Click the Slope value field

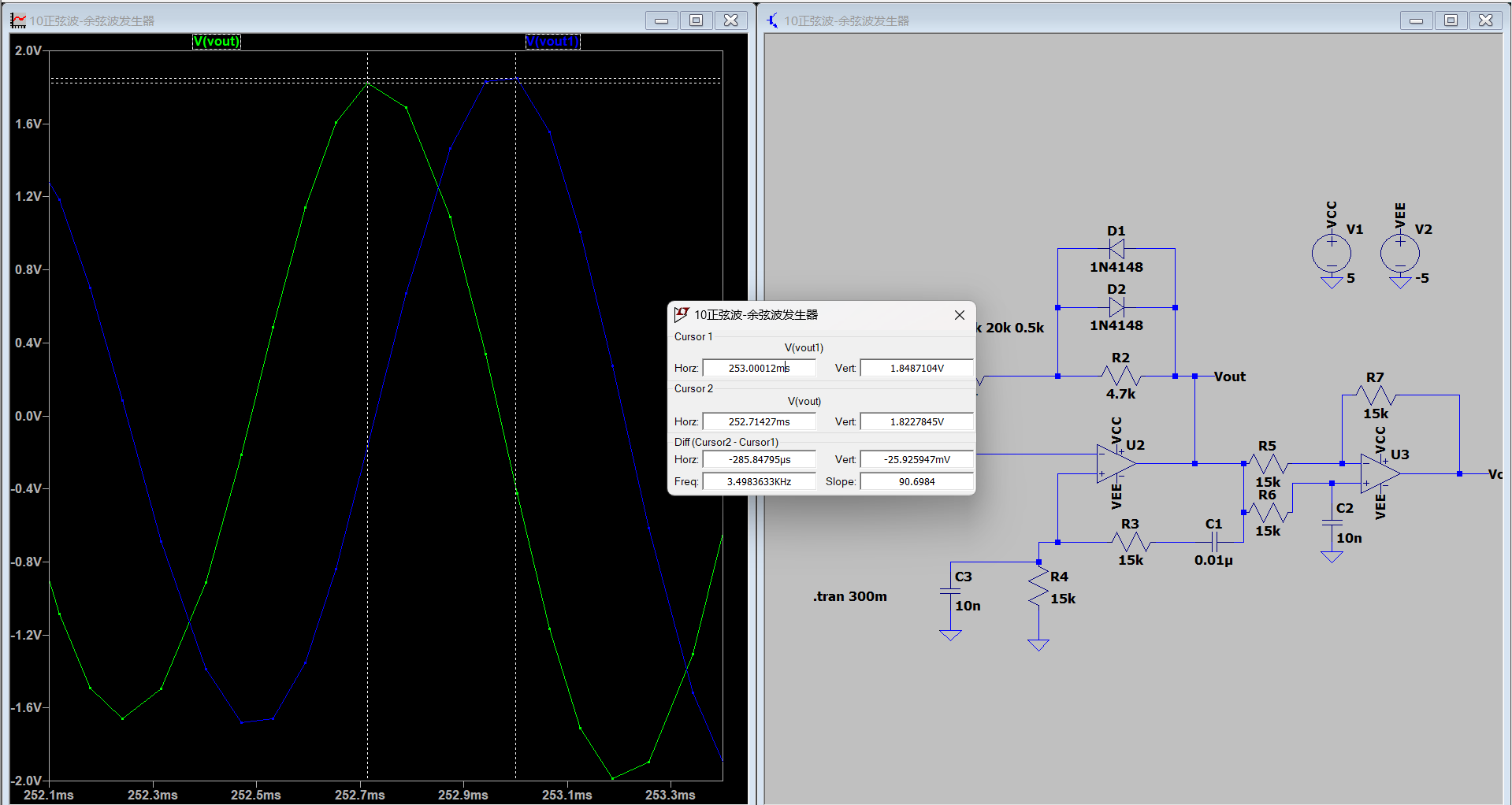916,481
